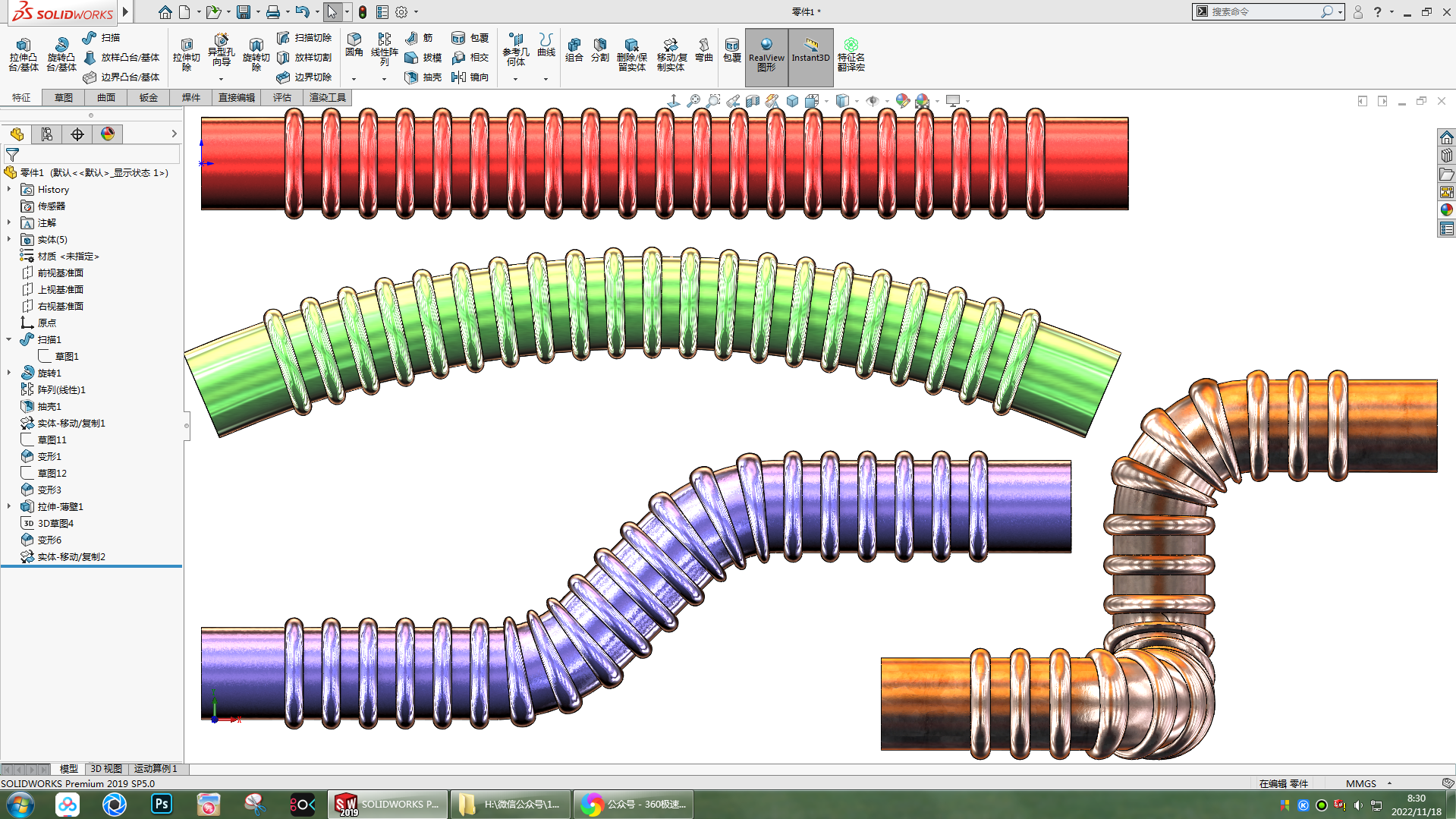
Task: Click the 删除/保留实体 delete body tool
Action: [632, 55]
